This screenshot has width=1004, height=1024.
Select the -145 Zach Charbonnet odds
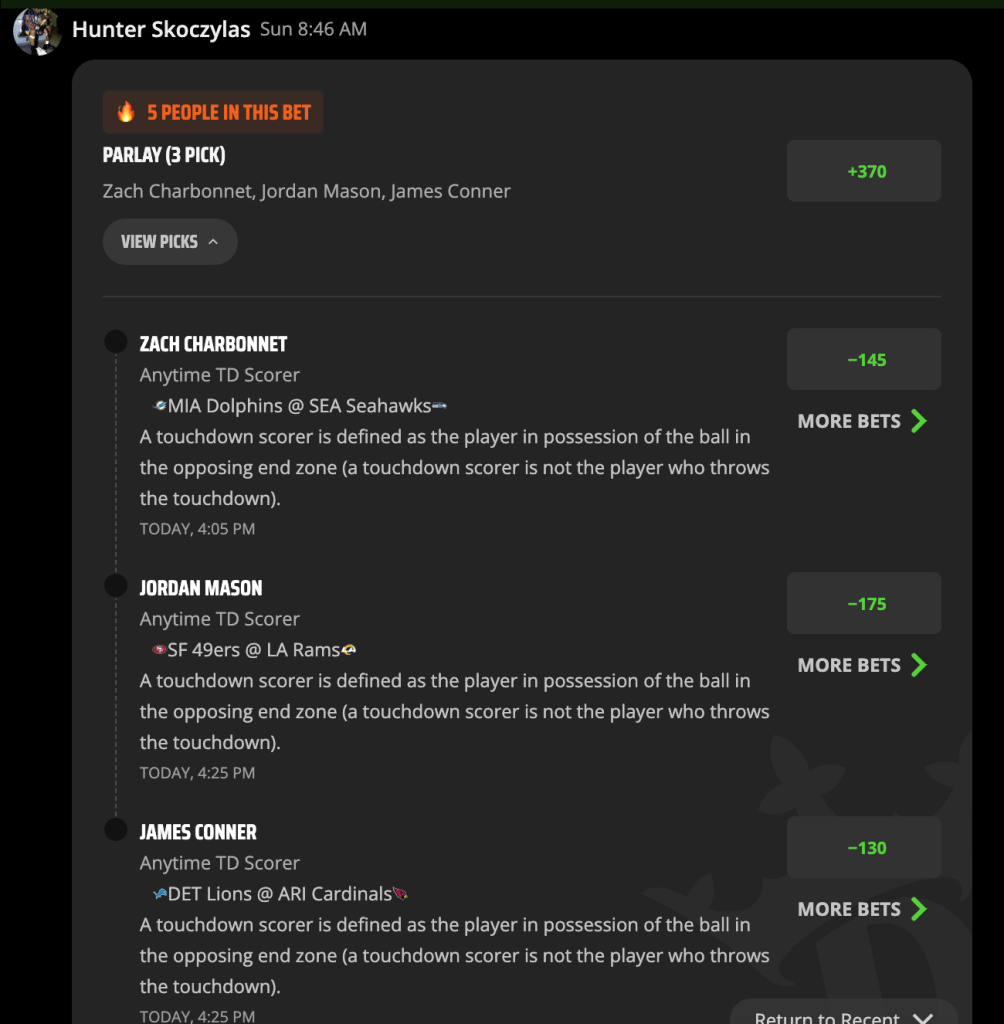[x=864, y=359]
